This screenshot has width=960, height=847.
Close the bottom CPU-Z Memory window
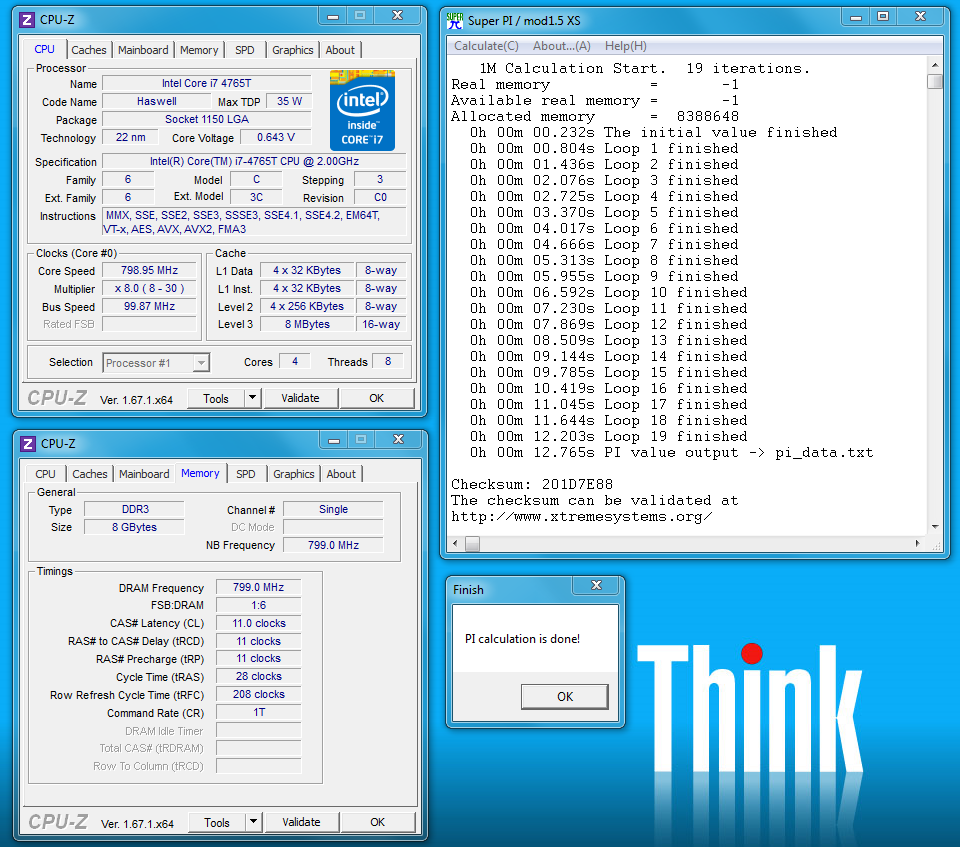click(399, 440)
